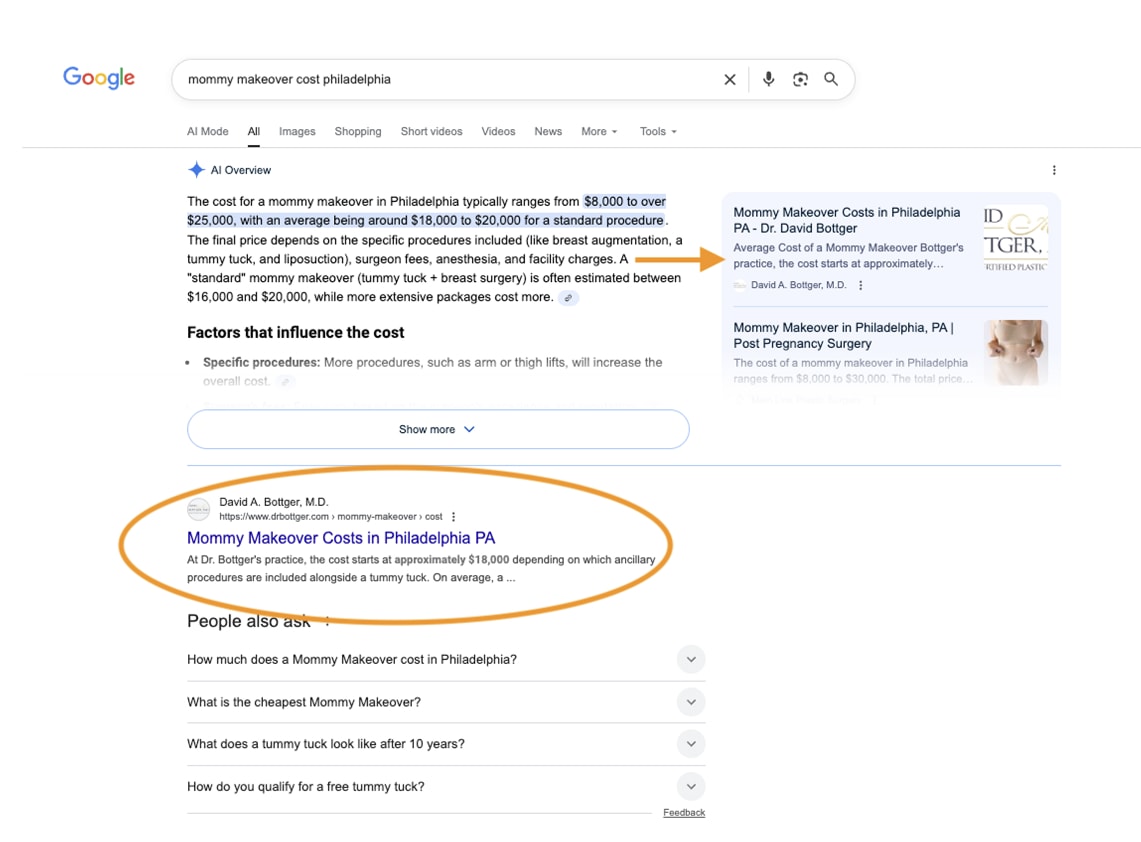Click Show more in AI Overview
Image resolution: width=1141 pixels, height=842 pixels.
(437, 429)
